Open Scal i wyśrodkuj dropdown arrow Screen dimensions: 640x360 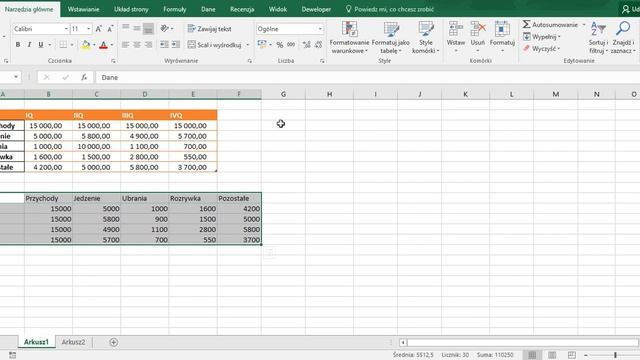click(248, 44)
